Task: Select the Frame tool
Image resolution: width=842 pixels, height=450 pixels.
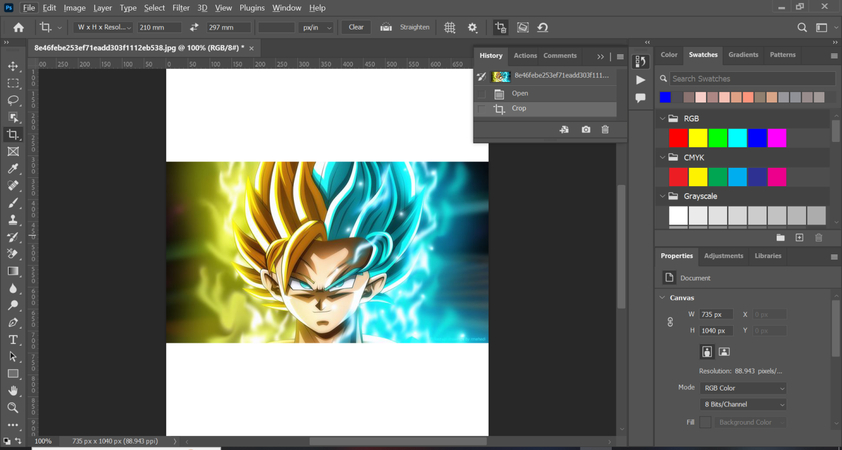Action: (13, 151)
